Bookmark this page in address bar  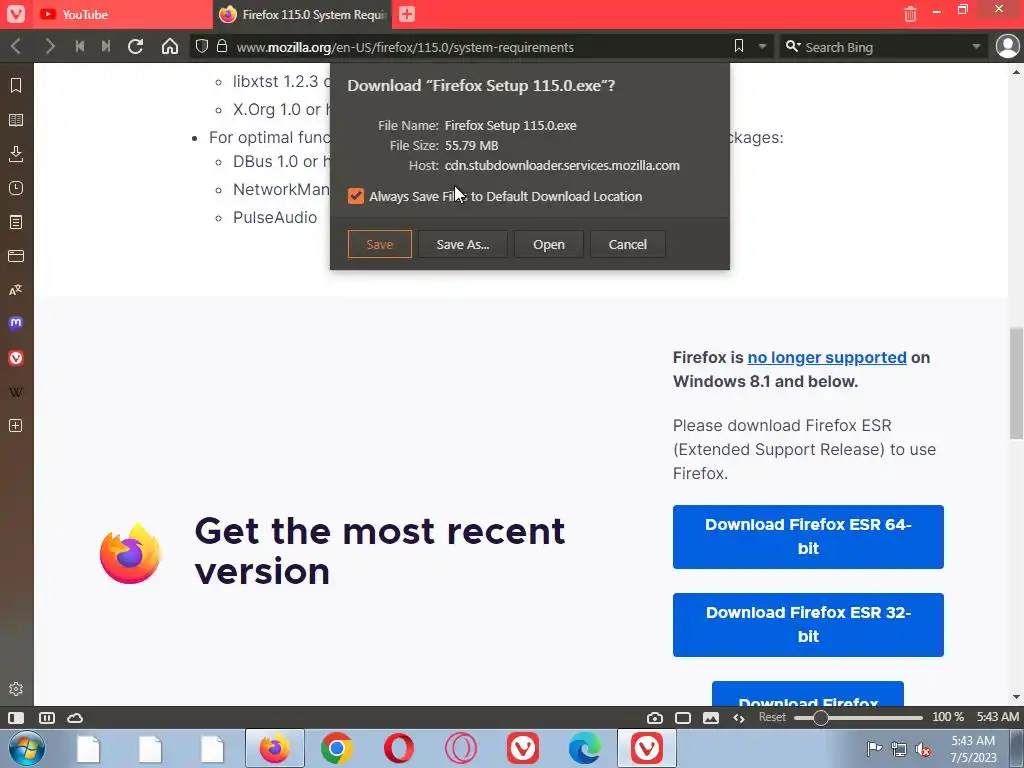click(739, 46)
